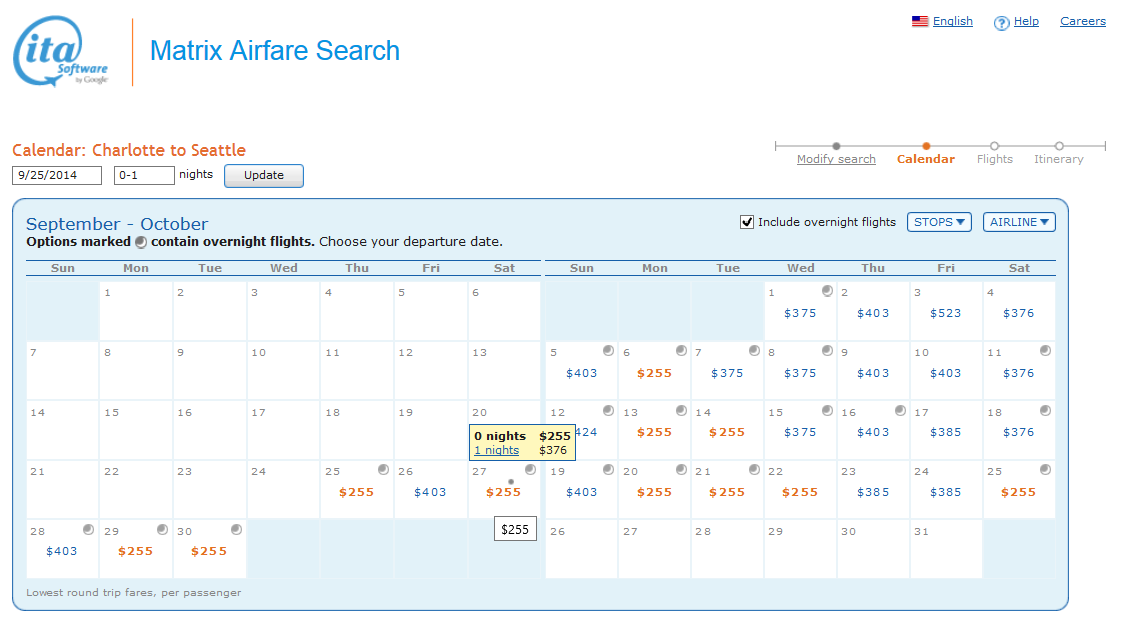This screenshot has width=1122, height=629.
Task: Click overnight flight icon on September 25
Action: tap(383, 469)
